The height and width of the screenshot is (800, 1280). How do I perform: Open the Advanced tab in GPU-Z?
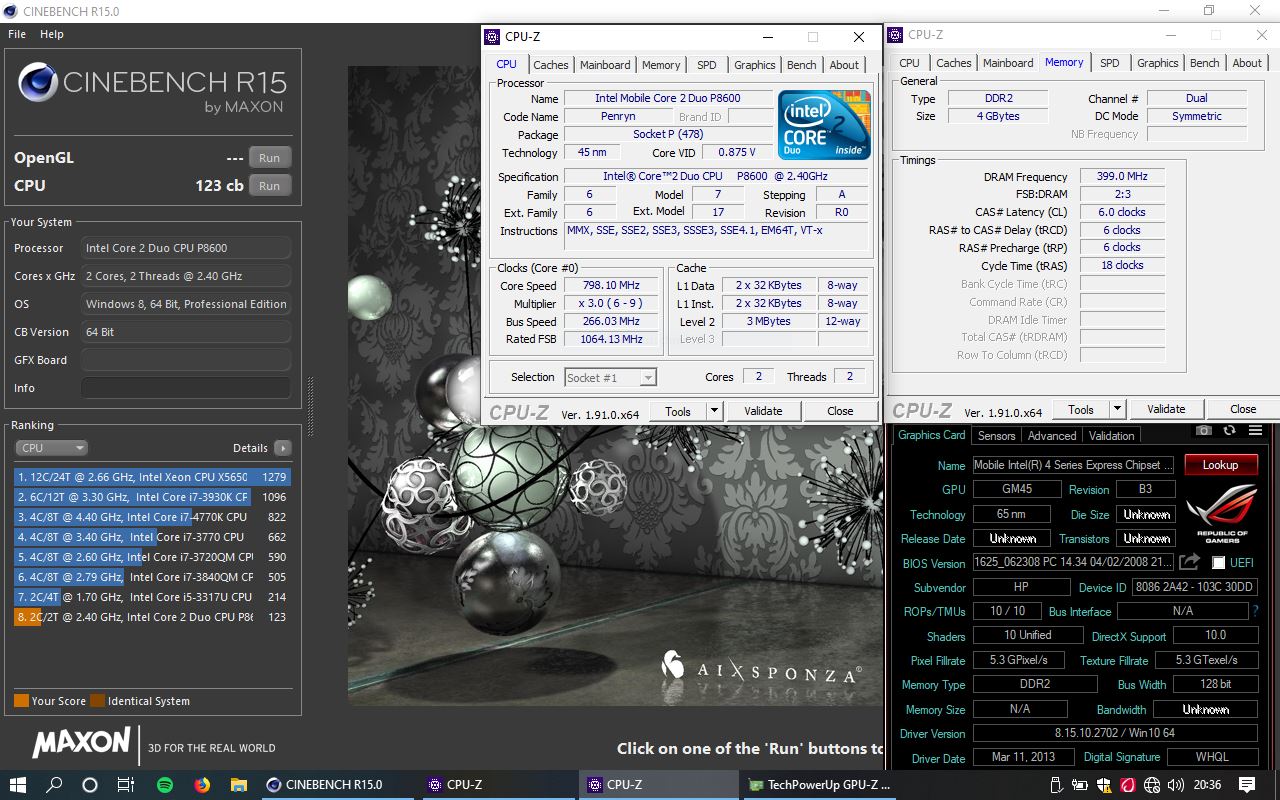[x=1052, y=436]
